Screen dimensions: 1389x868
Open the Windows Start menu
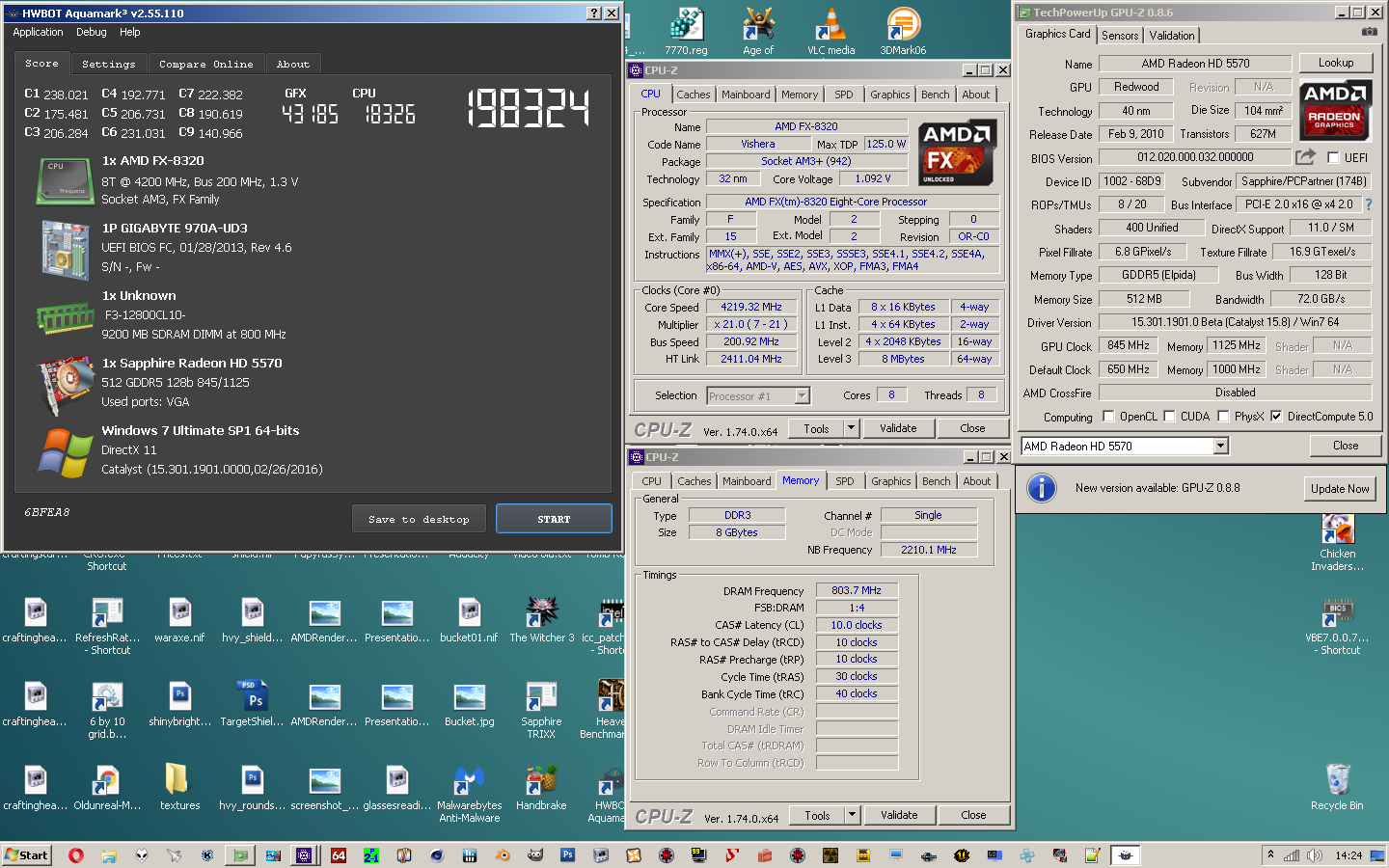26,854
